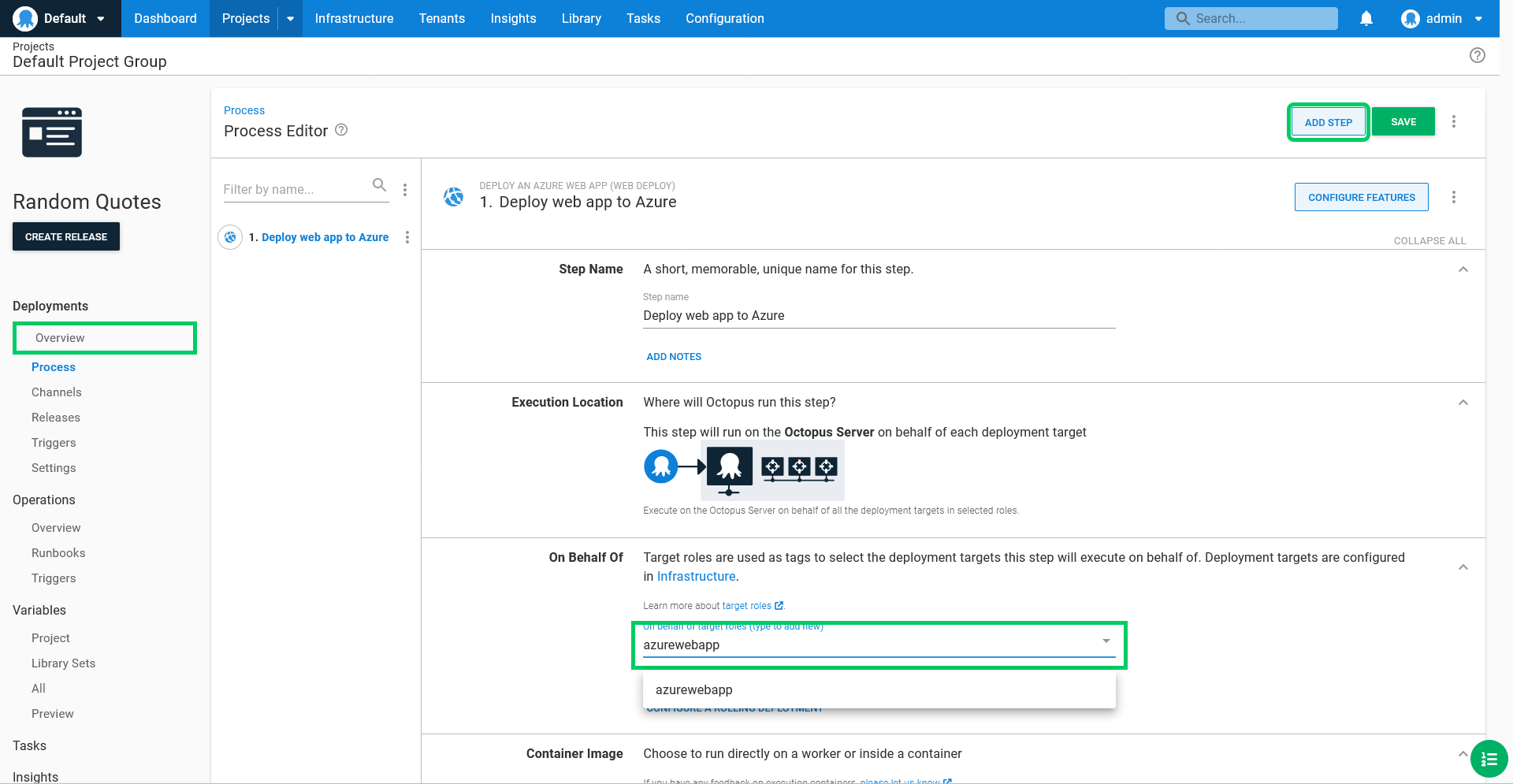Screen dimensions: 1513x784
Task: Open Process in the sidebar
Action: tap(54, 367)
